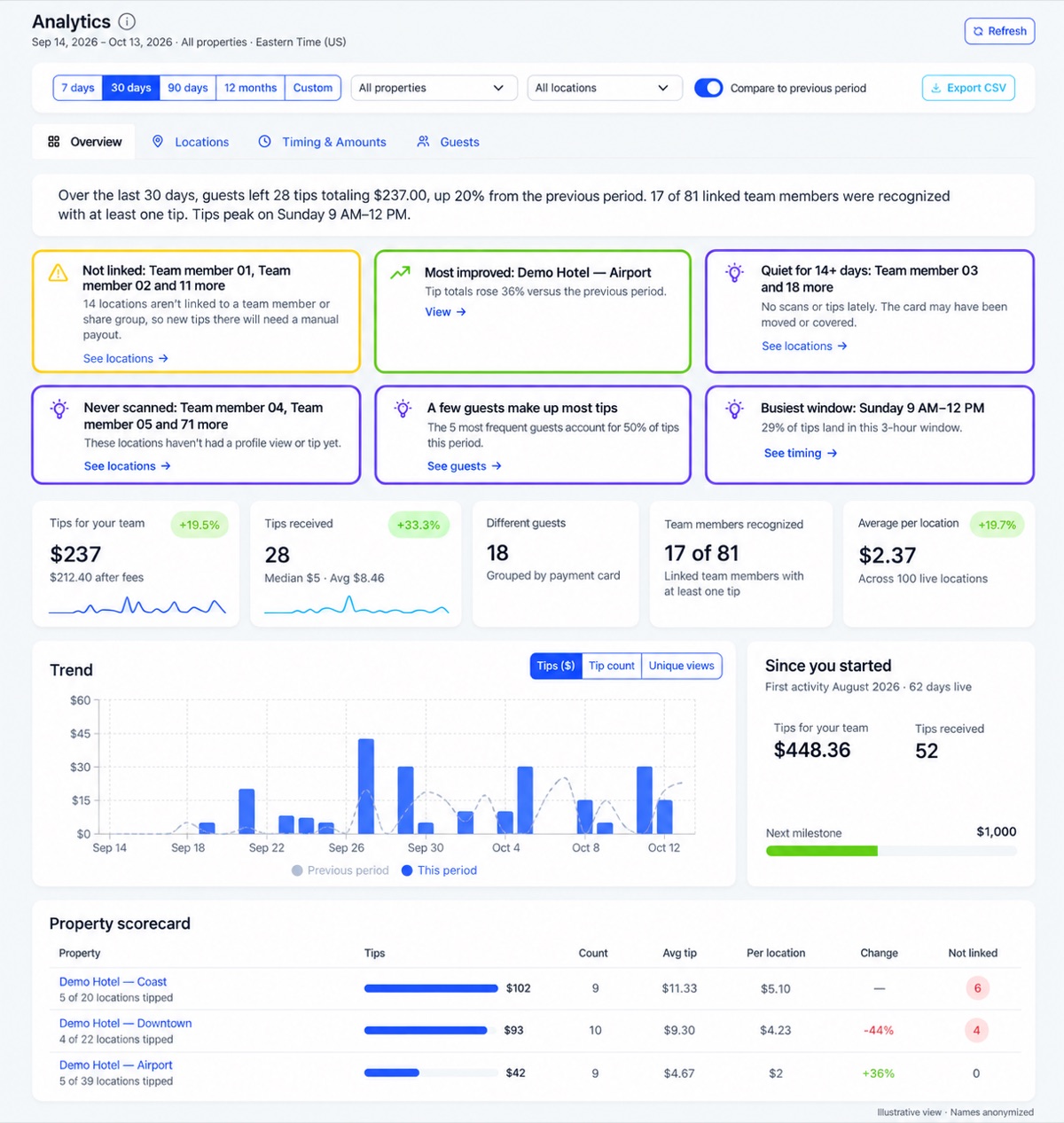The width and height of the screenshot is (1064, 1123).
Task: Click the 17 of 81 recognized value
Action: coord(701,553)
